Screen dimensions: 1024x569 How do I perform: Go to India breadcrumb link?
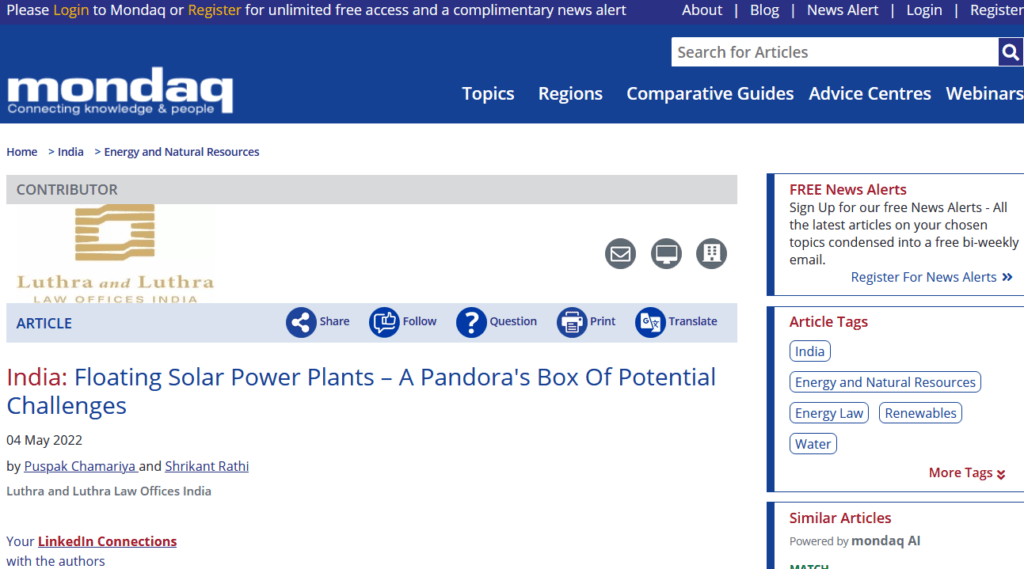coord(70,152)
